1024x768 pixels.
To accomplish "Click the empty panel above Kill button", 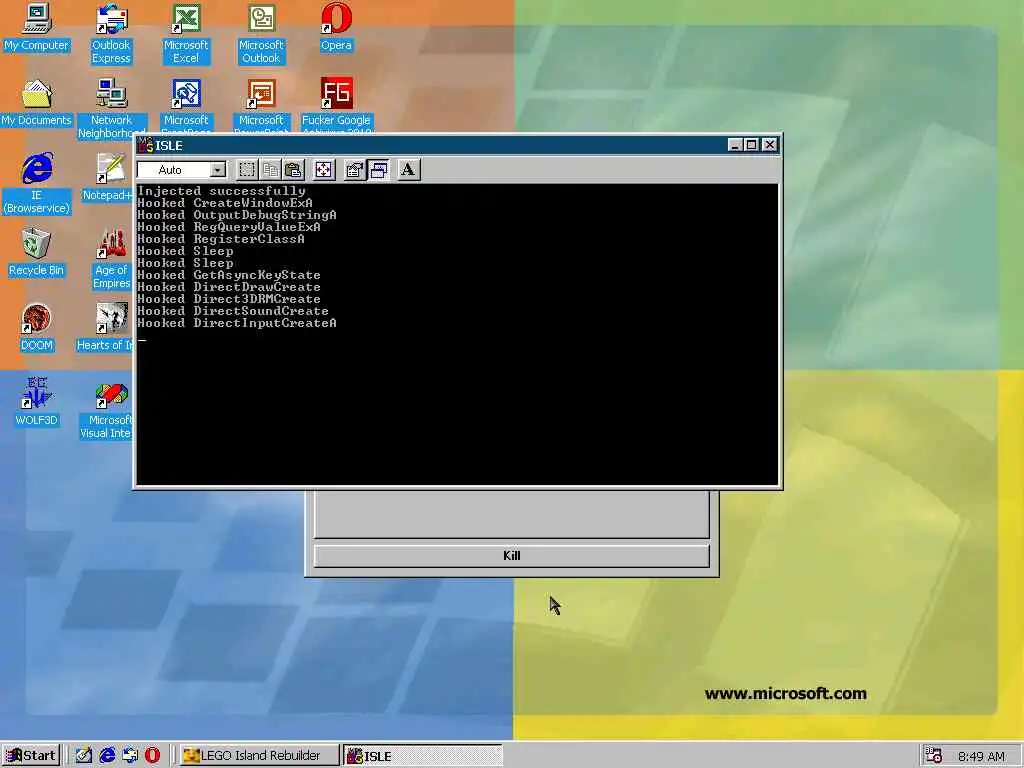I will point(511,514).
